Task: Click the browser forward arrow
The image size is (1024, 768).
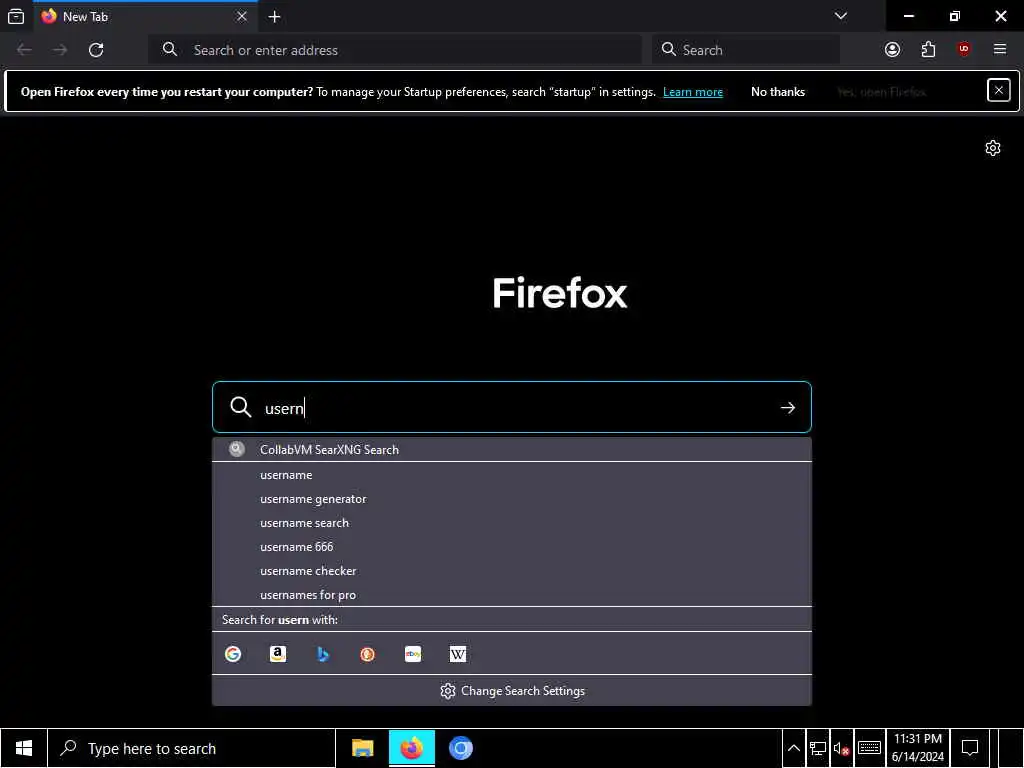Action: click(x=60, y=50)
